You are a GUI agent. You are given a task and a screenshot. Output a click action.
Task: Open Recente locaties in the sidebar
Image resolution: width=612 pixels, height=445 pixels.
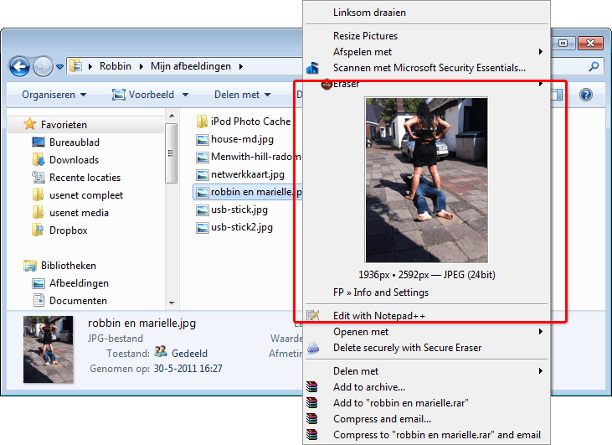(76, 178)
